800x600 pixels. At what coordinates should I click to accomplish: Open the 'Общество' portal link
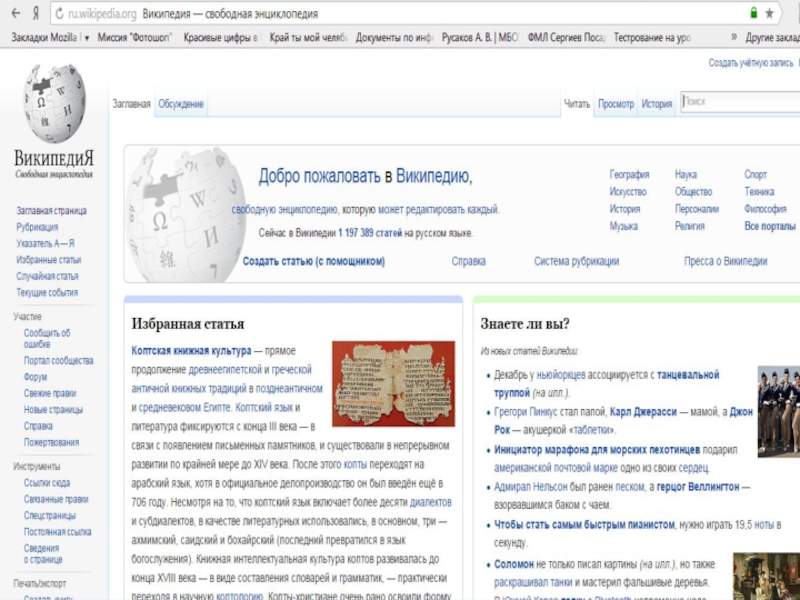[693, 192]
